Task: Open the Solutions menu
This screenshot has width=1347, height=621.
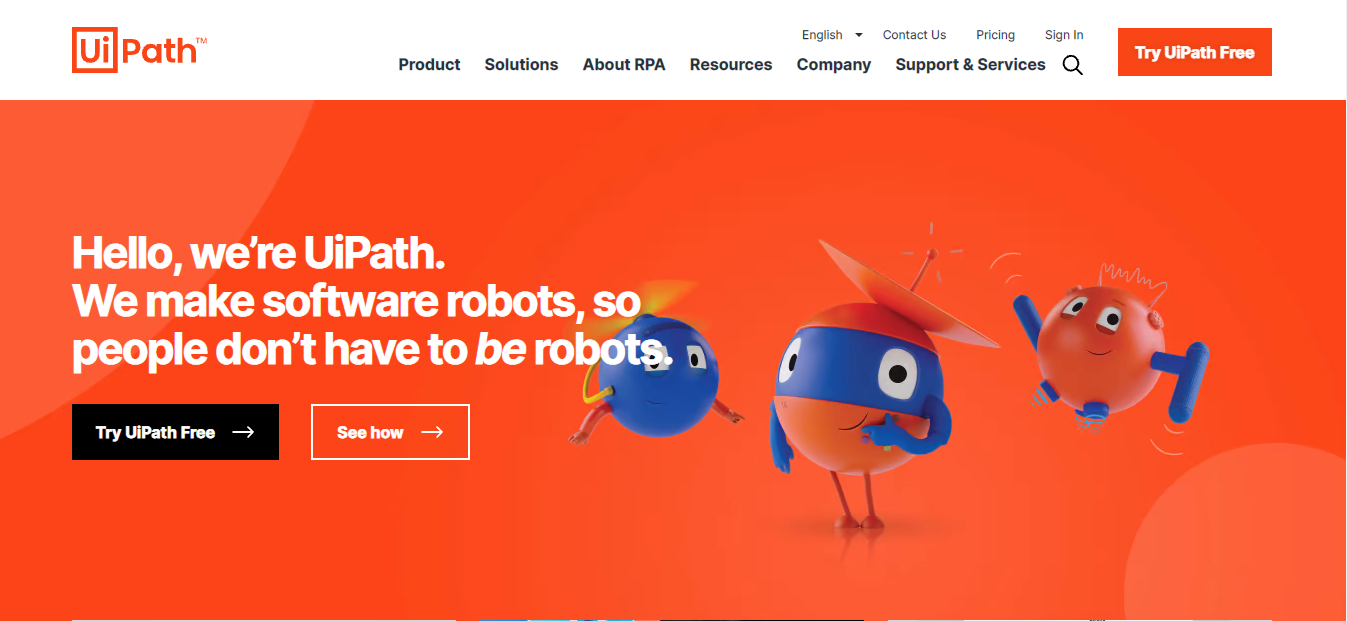Action: pyautogui.click(x=521, y=64)
